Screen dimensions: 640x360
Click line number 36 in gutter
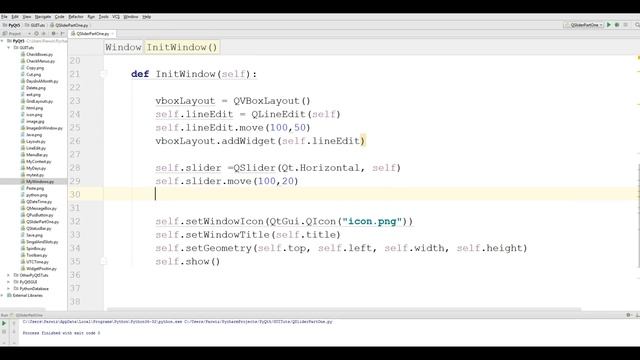75,275
